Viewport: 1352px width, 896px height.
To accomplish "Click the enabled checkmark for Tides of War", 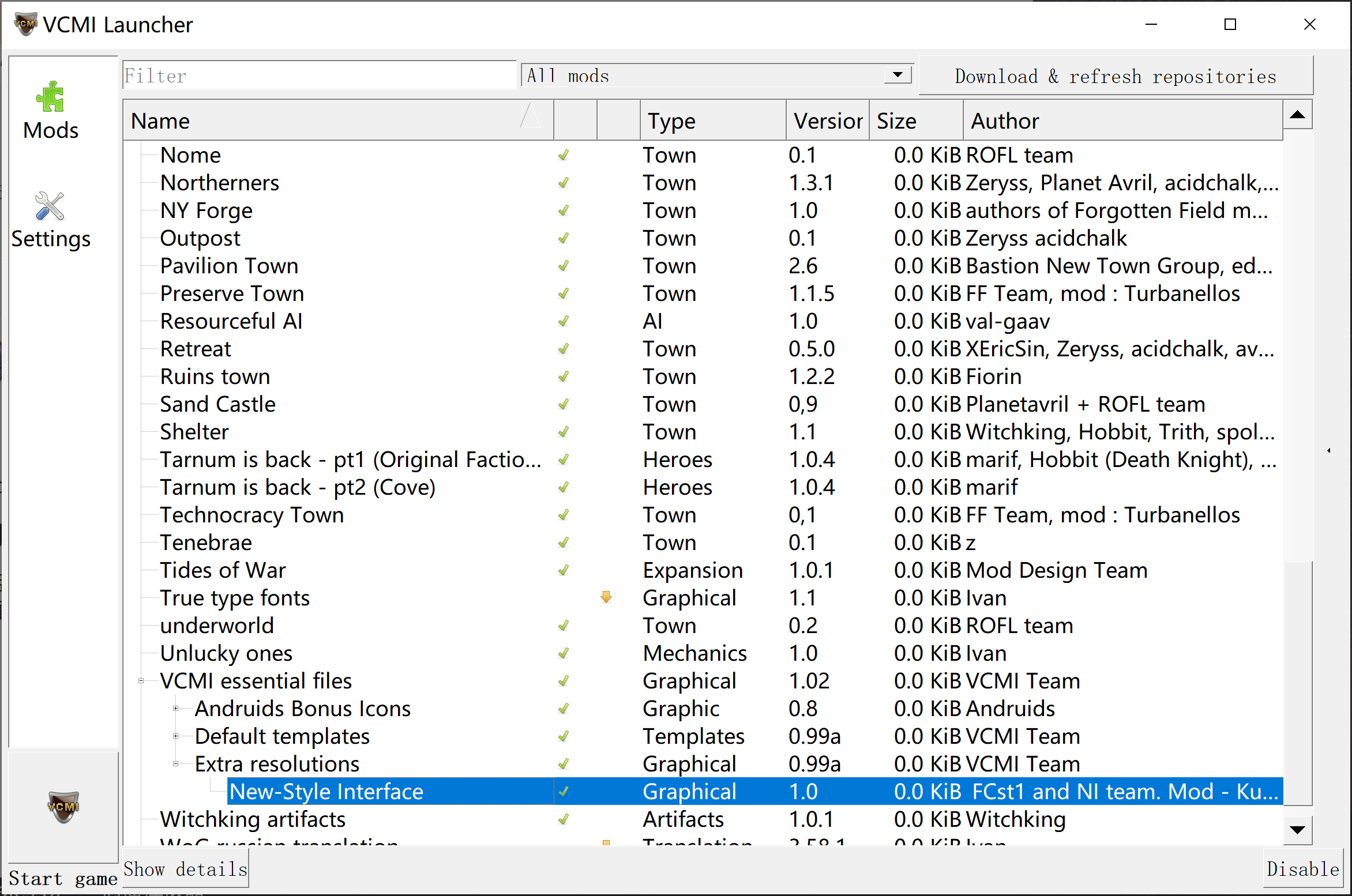I will click(564, 570).
